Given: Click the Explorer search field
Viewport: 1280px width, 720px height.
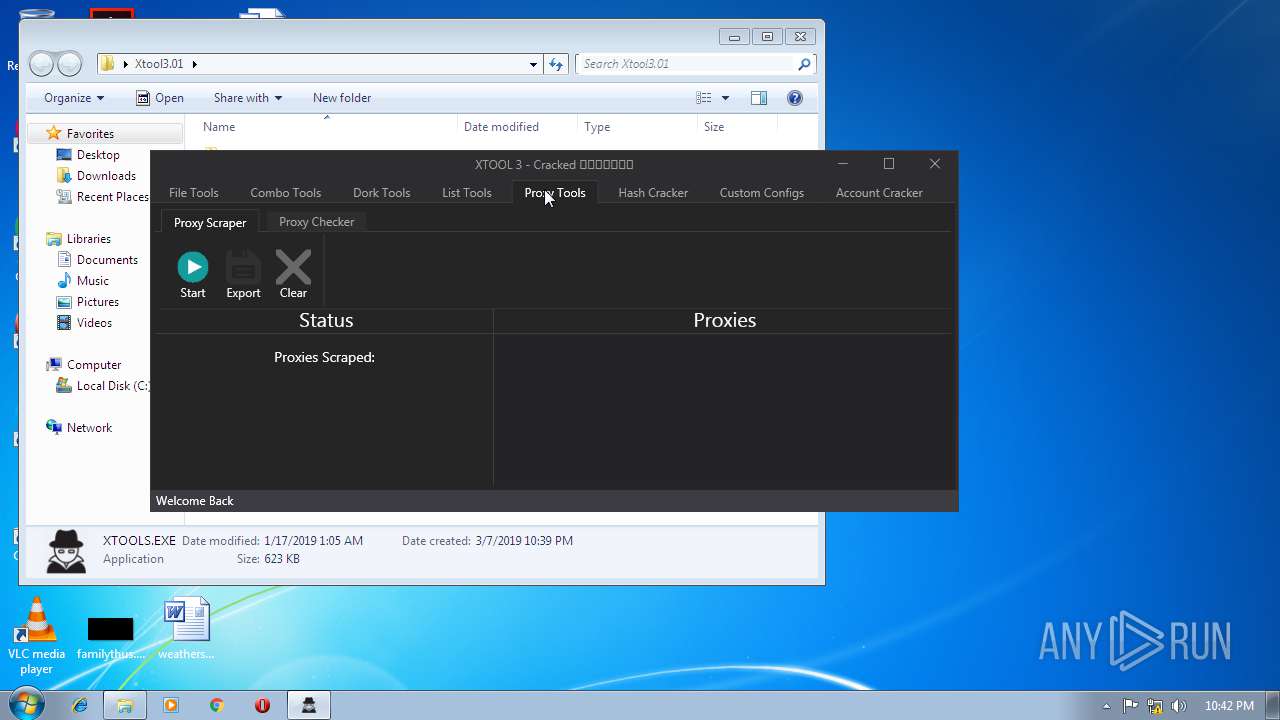Looking at the screenshot, I should tap(688, 64).
